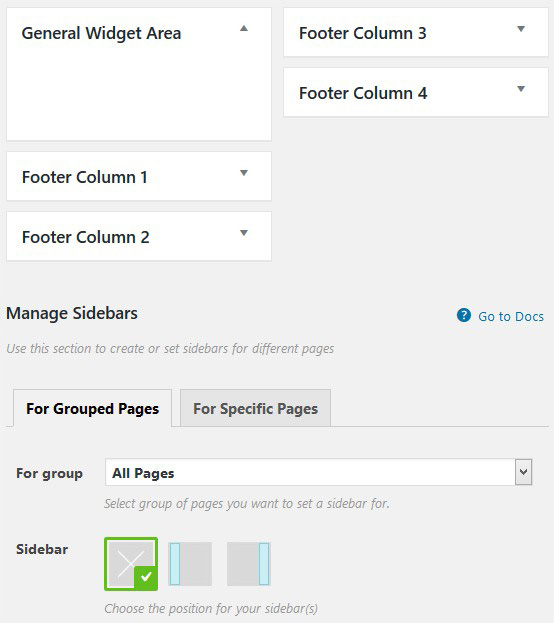Viewport: 554px width, 623px height.
Task: Select the no-sidebar layout option
Action: point(131,564)
